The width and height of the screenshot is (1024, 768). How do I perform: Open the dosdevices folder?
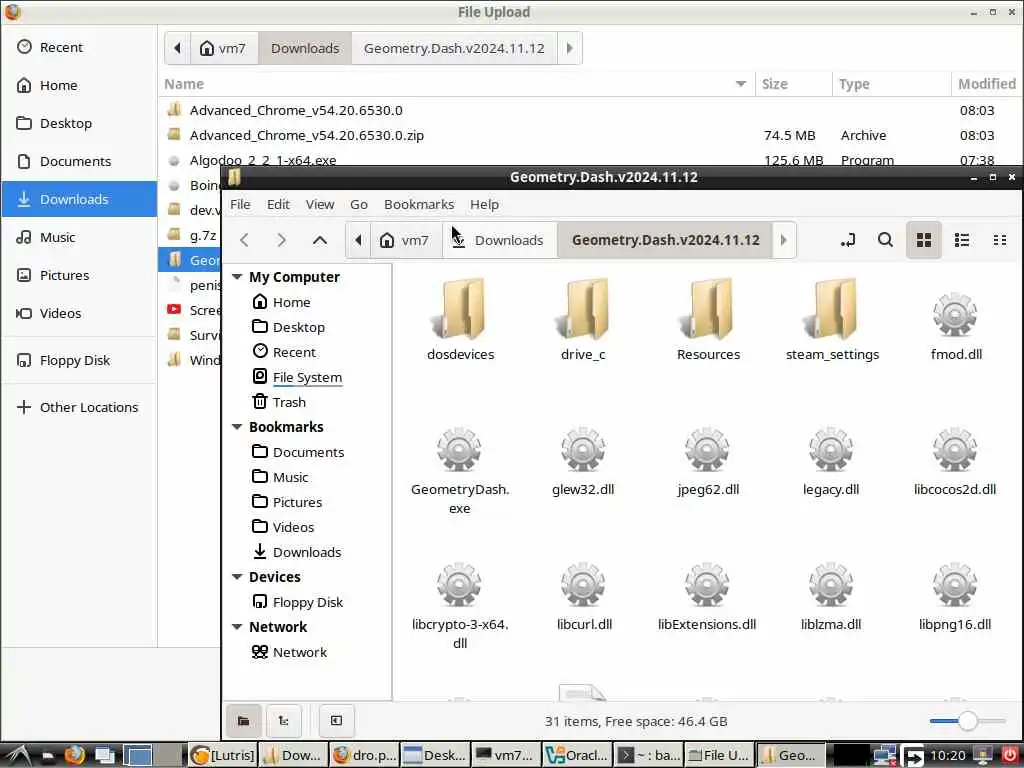(x=460, y=319)
